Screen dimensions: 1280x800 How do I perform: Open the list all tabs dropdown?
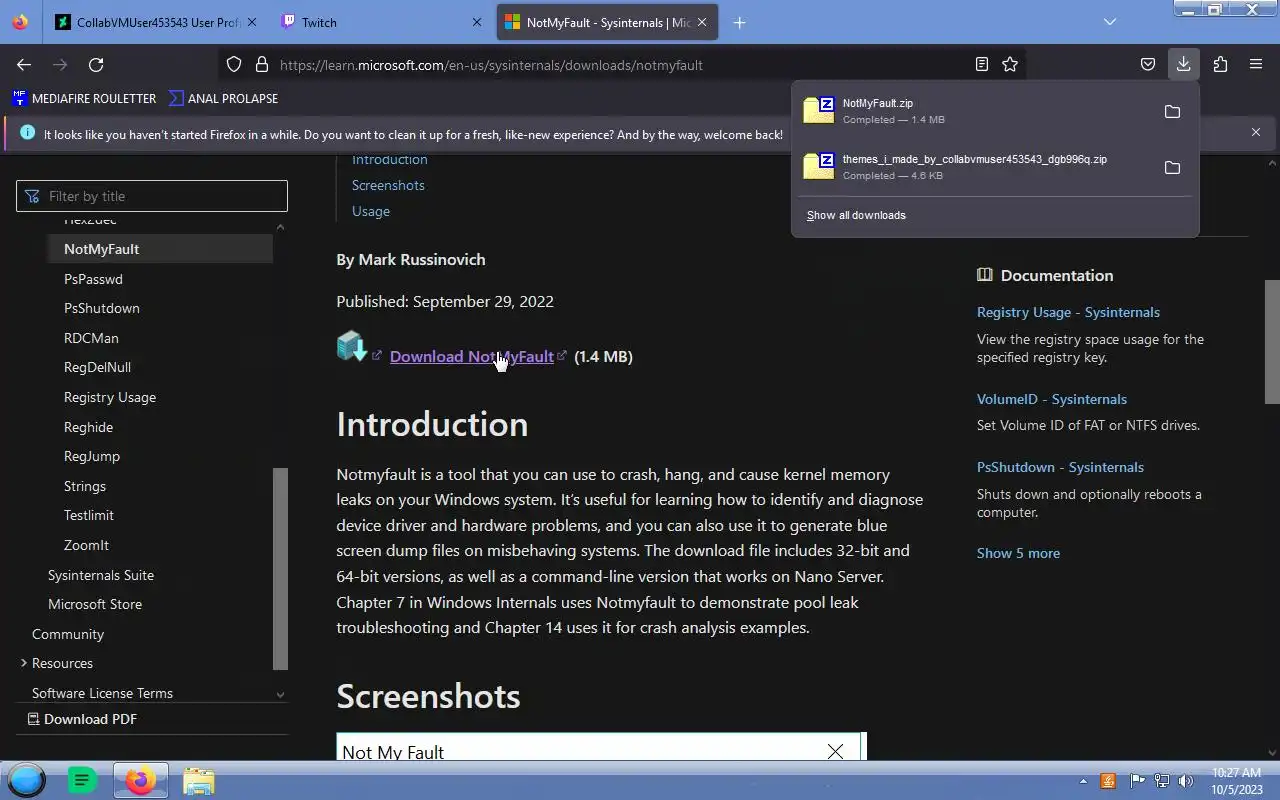pos(1110,22)
